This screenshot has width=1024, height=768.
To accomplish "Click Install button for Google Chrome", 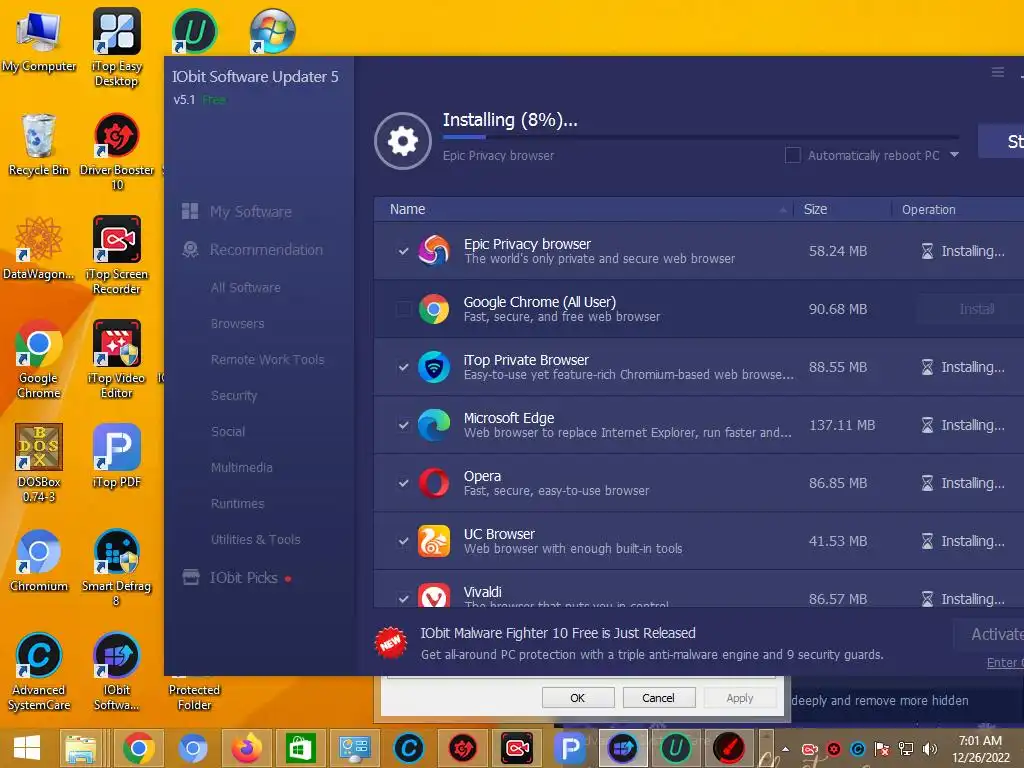I will 970,309.
